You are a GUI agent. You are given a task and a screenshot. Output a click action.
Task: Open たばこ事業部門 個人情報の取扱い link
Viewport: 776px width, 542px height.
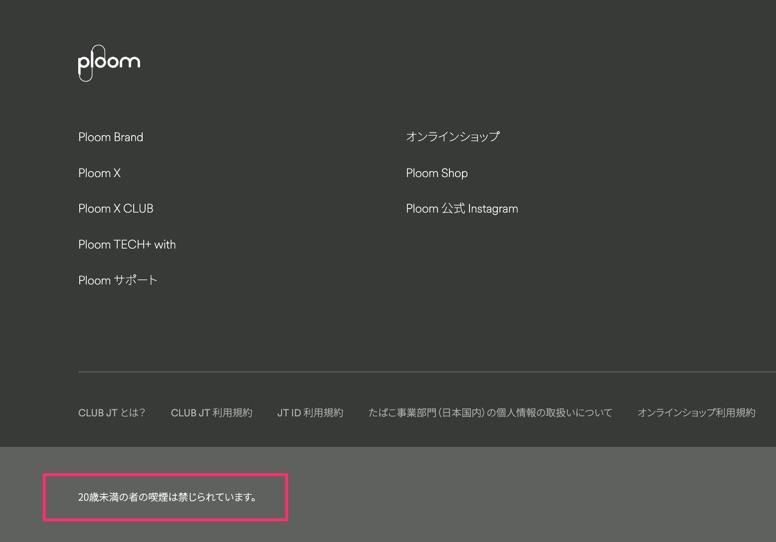(490, 412)
